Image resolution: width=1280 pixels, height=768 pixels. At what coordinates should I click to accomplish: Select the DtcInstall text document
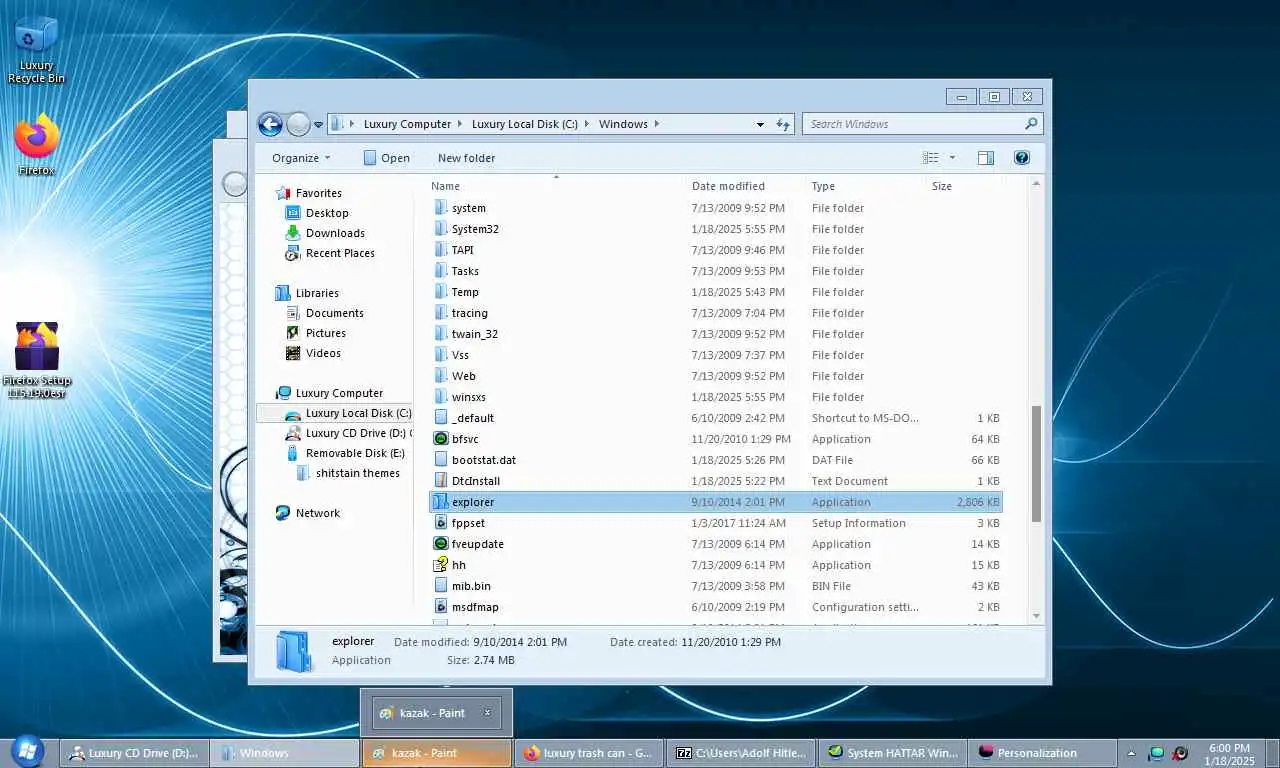(476, 481)
